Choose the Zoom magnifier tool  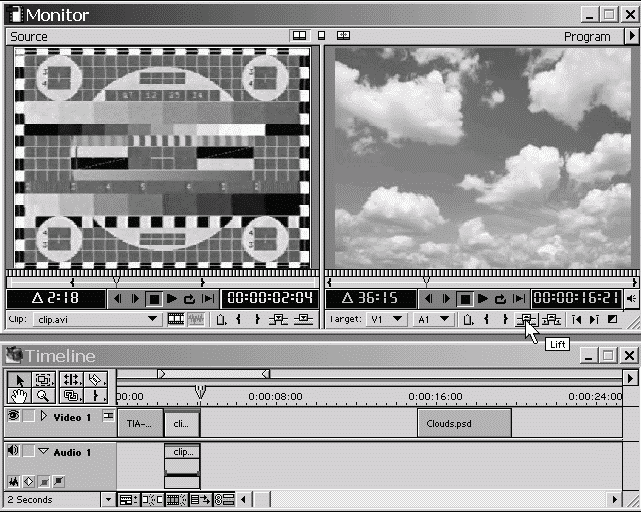(43, 397)
